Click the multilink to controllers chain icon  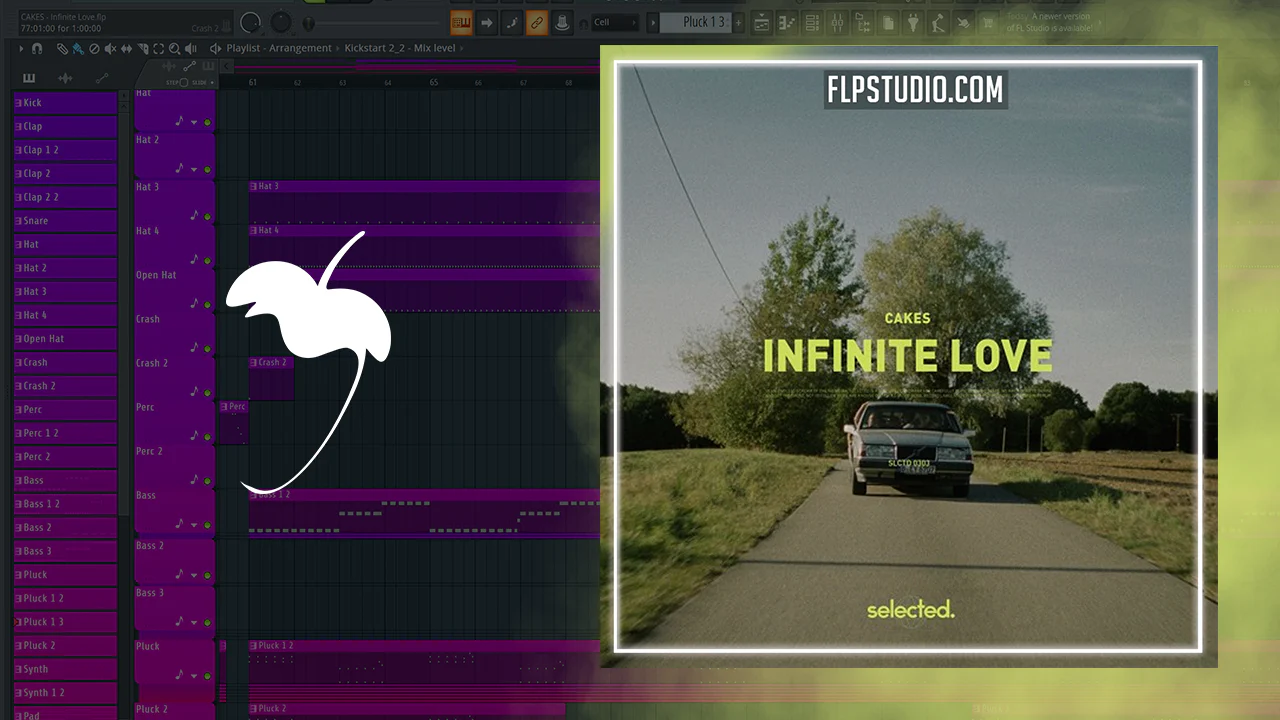click(537, 22)
